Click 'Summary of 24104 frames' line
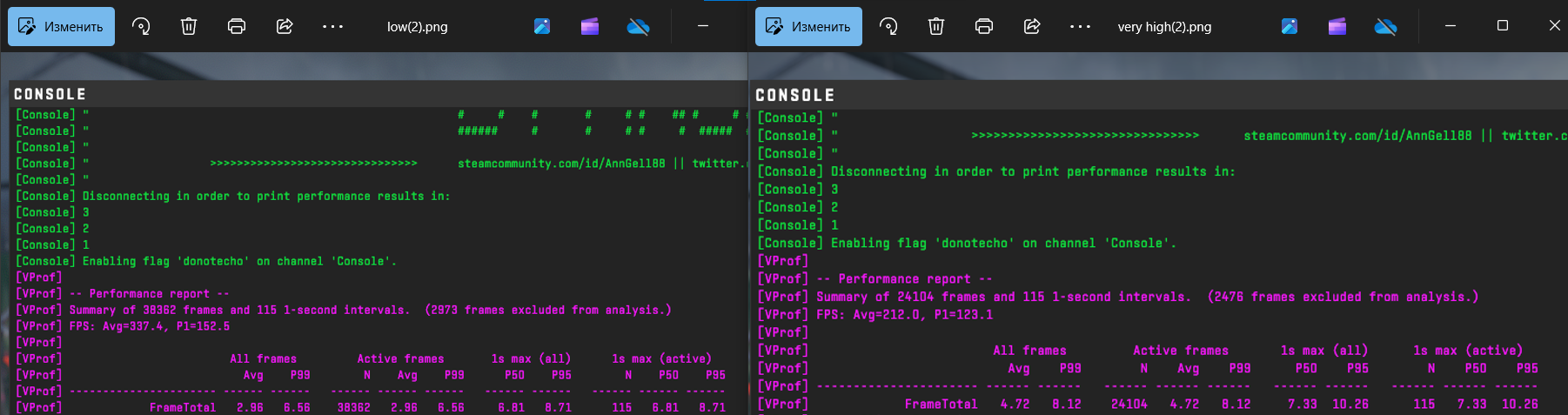Viewport: 1568px width, 415px height. [1147, 297]
